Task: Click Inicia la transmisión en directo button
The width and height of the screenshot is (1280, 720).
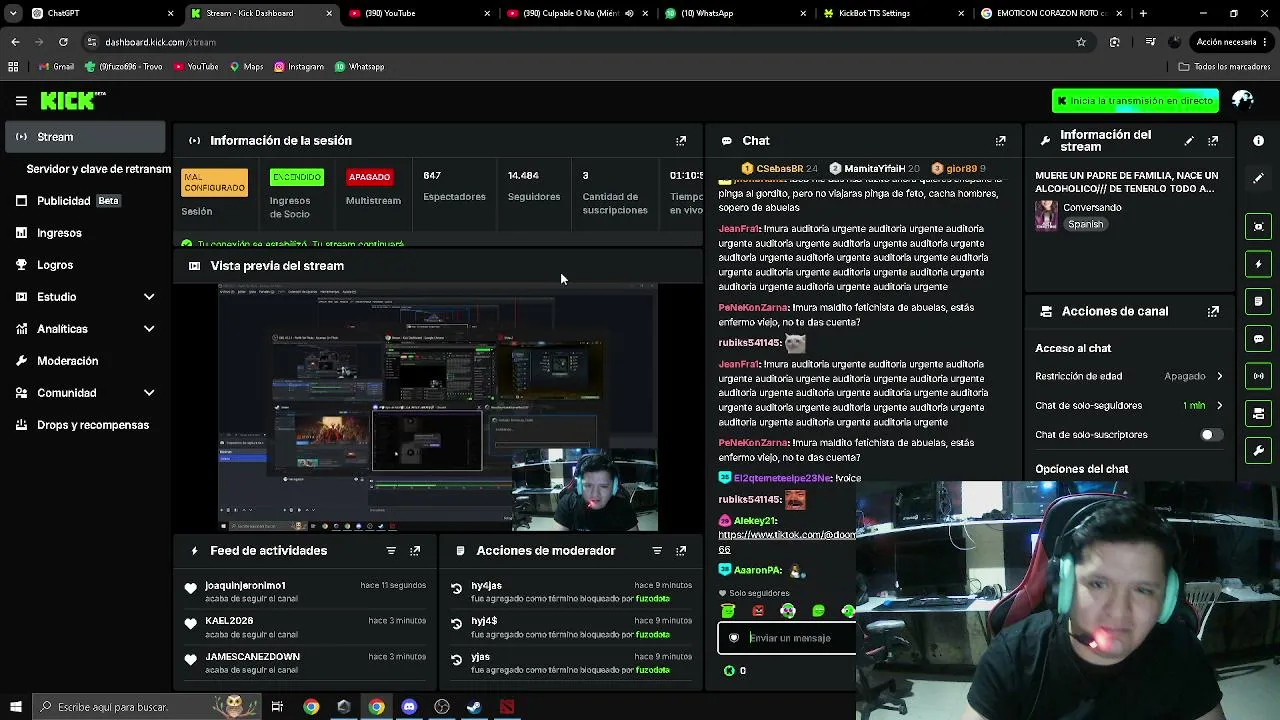Action: 1135,100
